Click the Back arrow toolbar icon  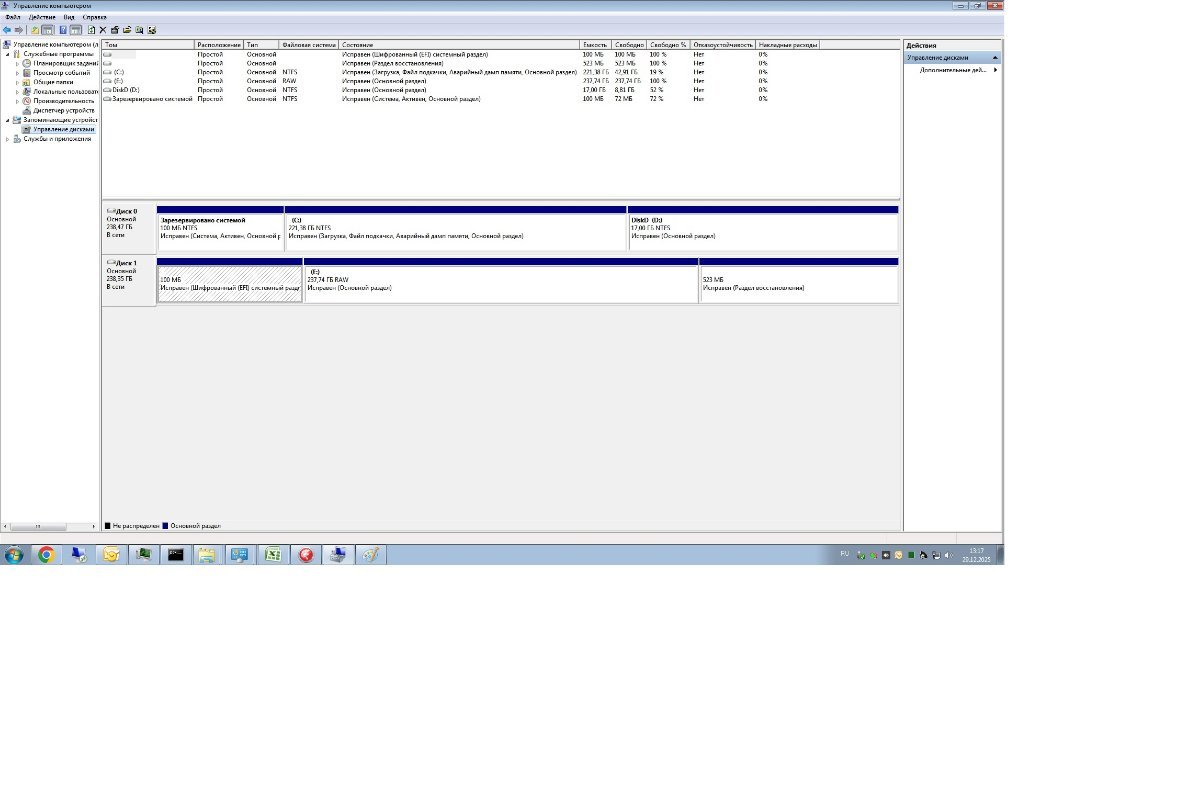tap(7, 30)
